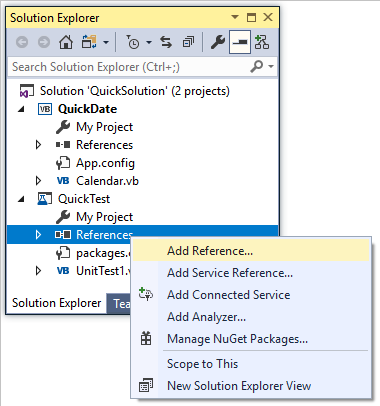Image resolution: width=380 pixels, height=406 pixels.
Task: Toggle the Preview Selected Items button
Action: tap(240, 42)
